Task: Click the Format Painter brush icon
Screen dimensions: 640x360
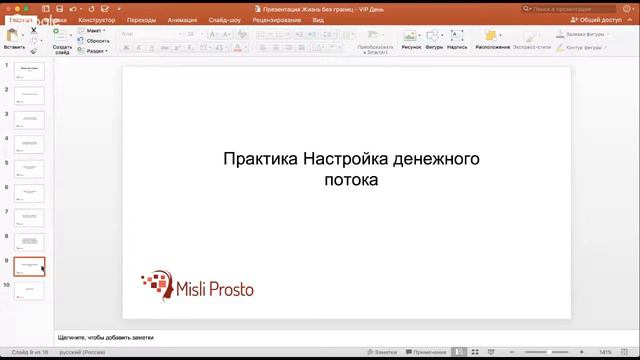Action: coord(34,51)
